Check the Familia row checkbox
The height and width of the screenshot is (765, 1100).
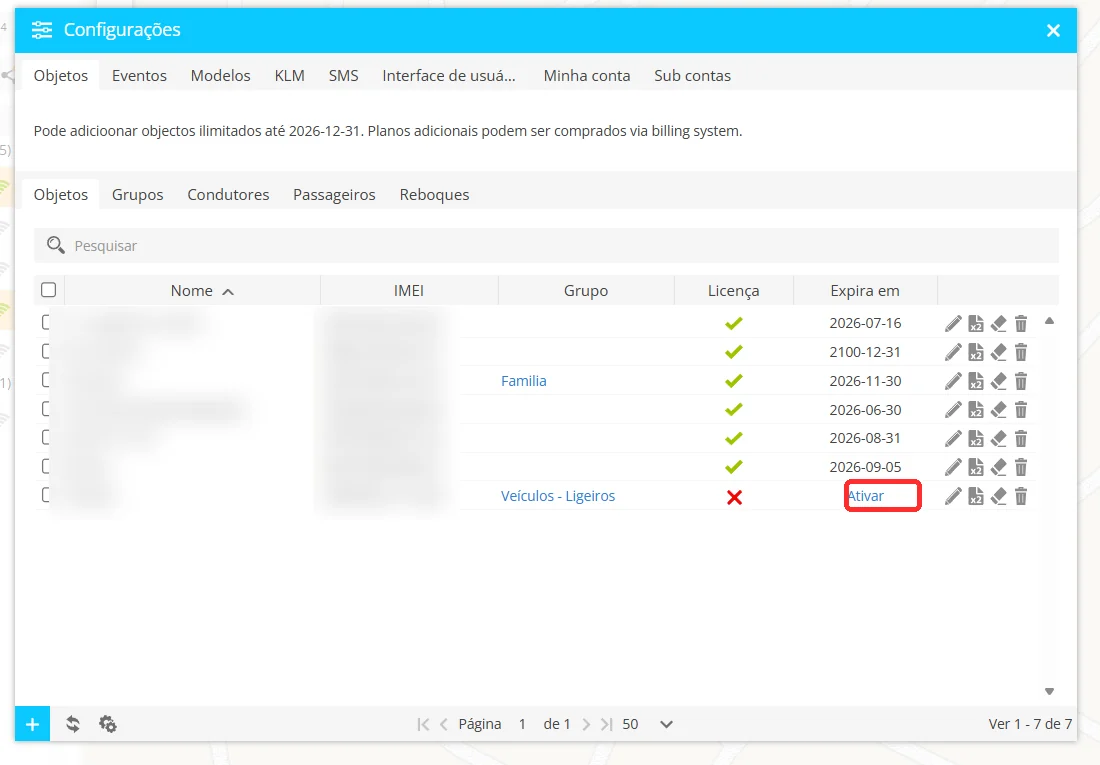click(x=46, y=380)
